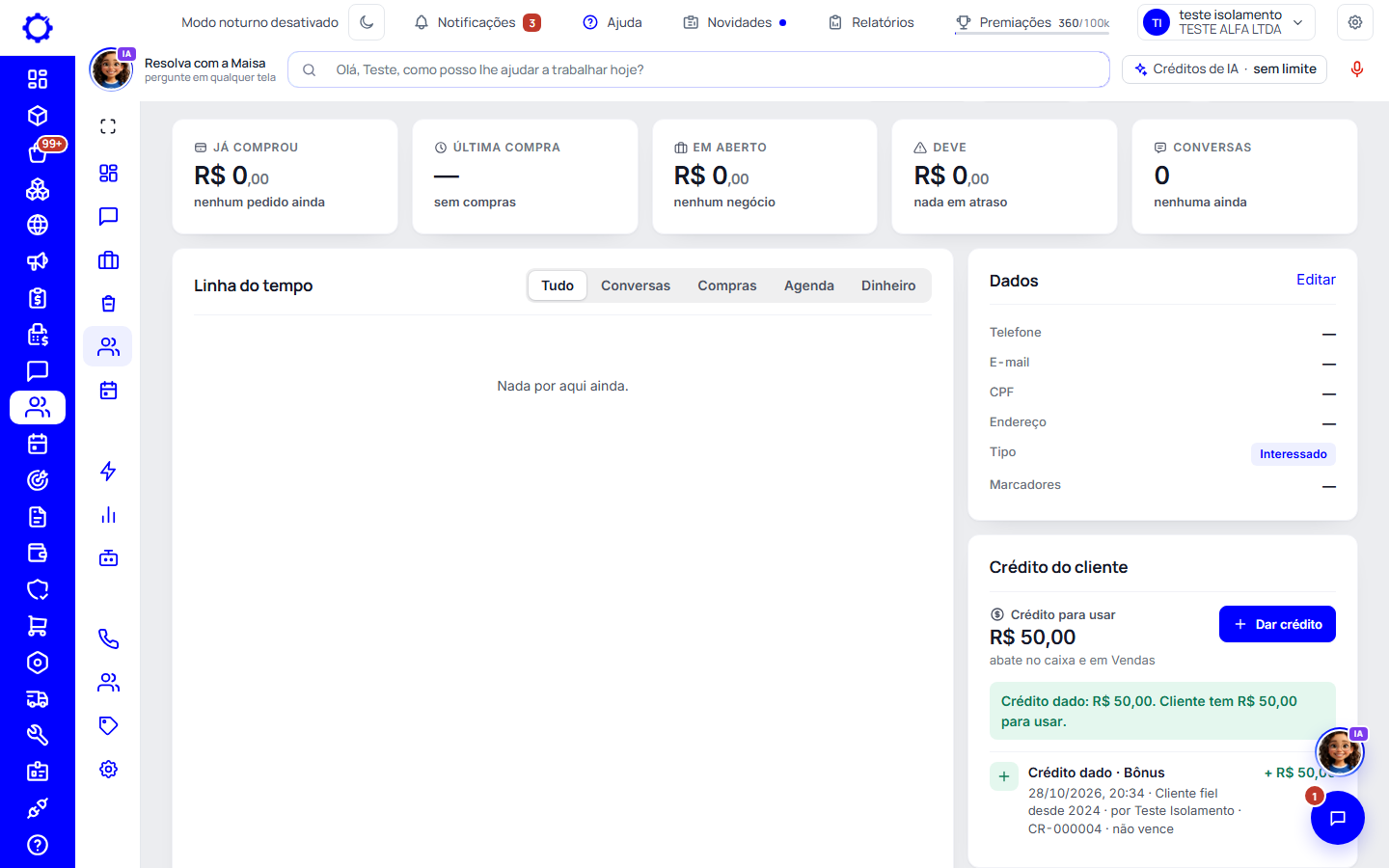This screenshot has width=1389, height=868.
Task: Open the price tag icon
Action: point(108,726)
